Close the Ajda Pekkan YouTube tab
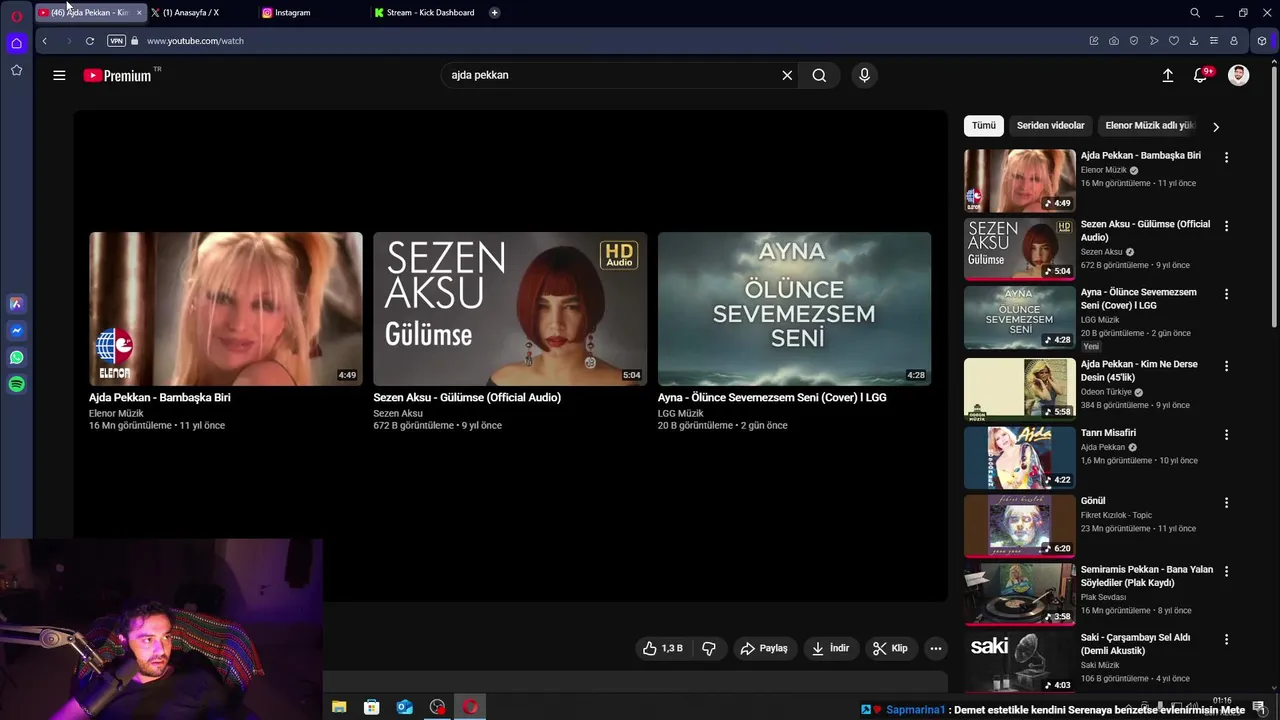 [x=139, y=13]
